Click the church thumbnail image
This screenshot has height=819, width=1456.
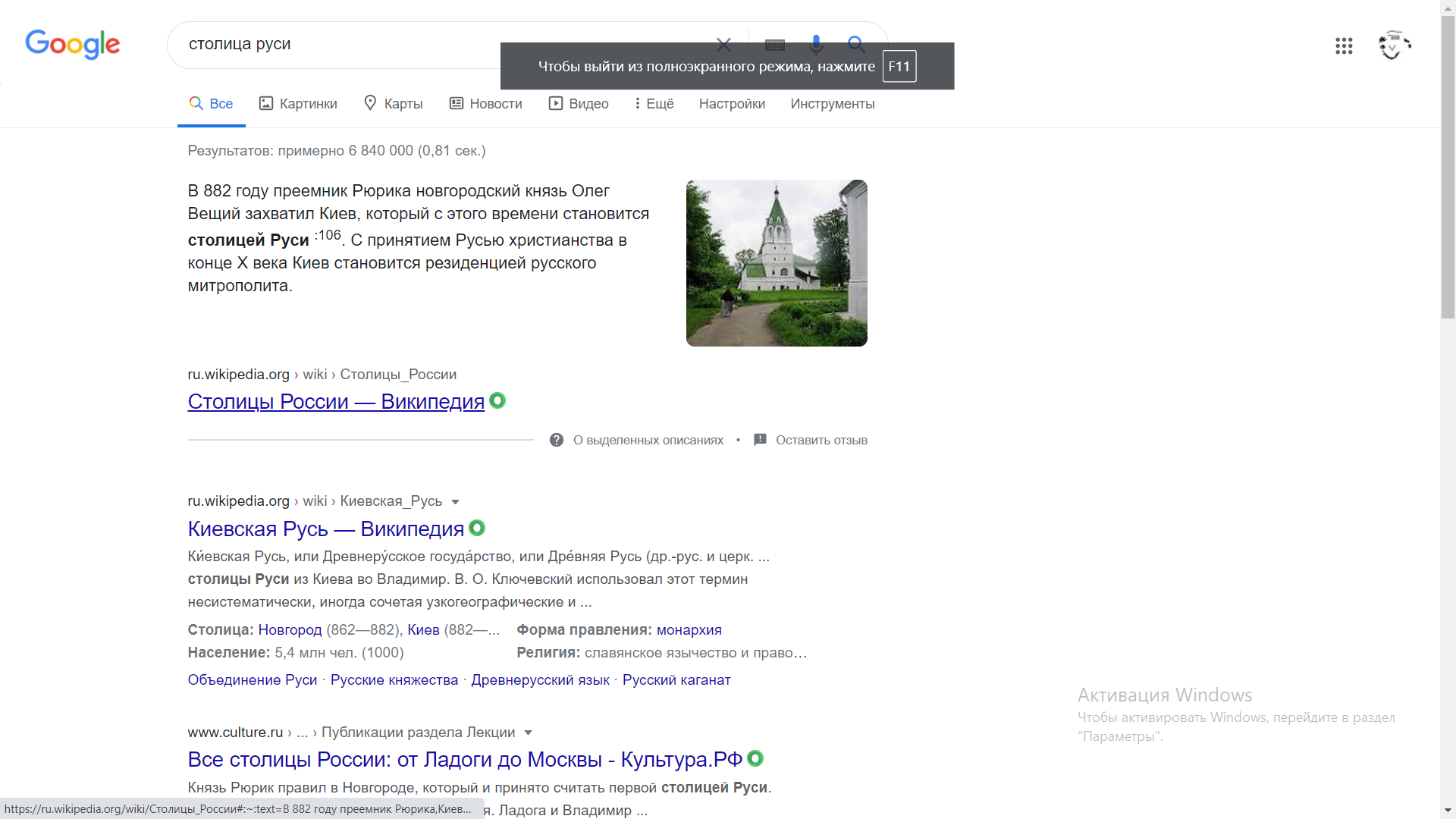point(777,263)
